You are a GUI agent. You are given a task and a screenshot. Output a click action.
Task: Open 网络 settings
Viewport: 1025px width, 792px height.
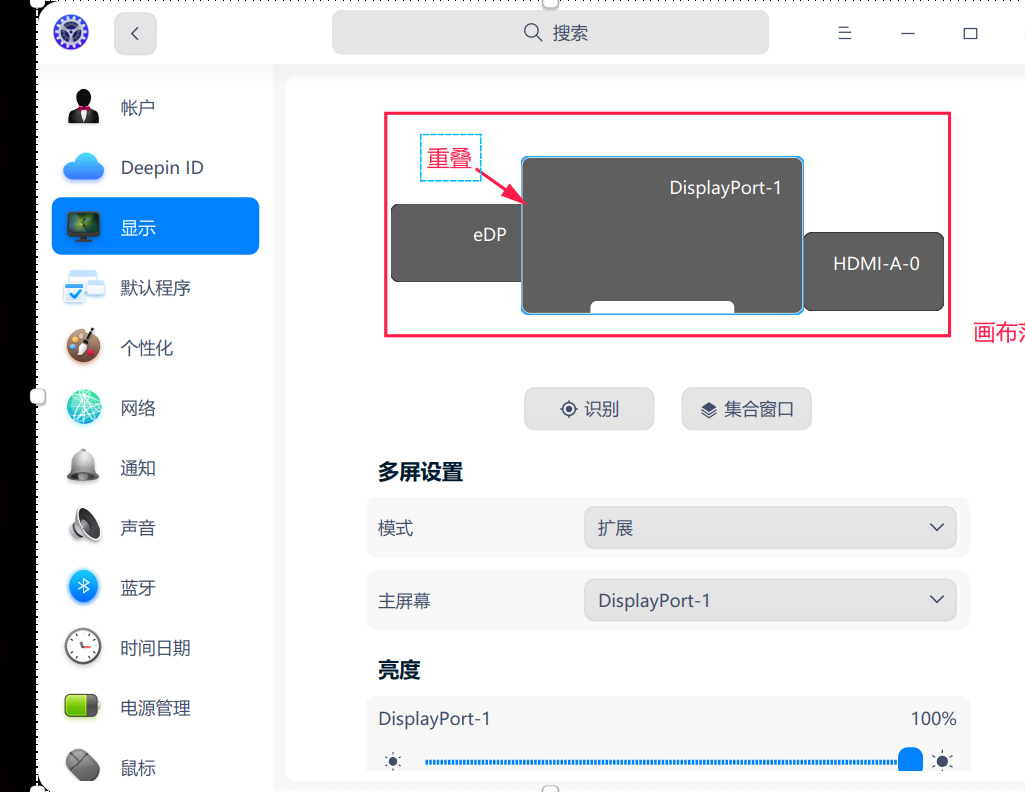(156, 408)
